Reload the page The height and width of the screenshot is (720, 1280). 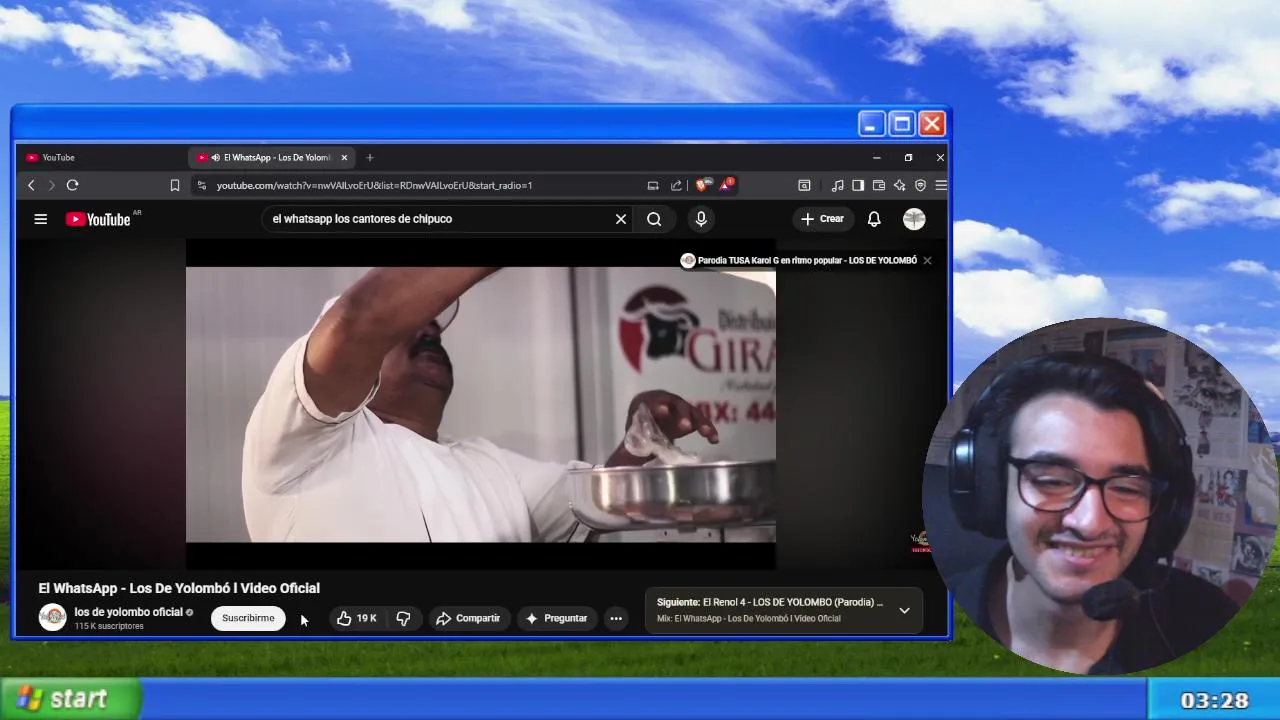tap(72, 185)
